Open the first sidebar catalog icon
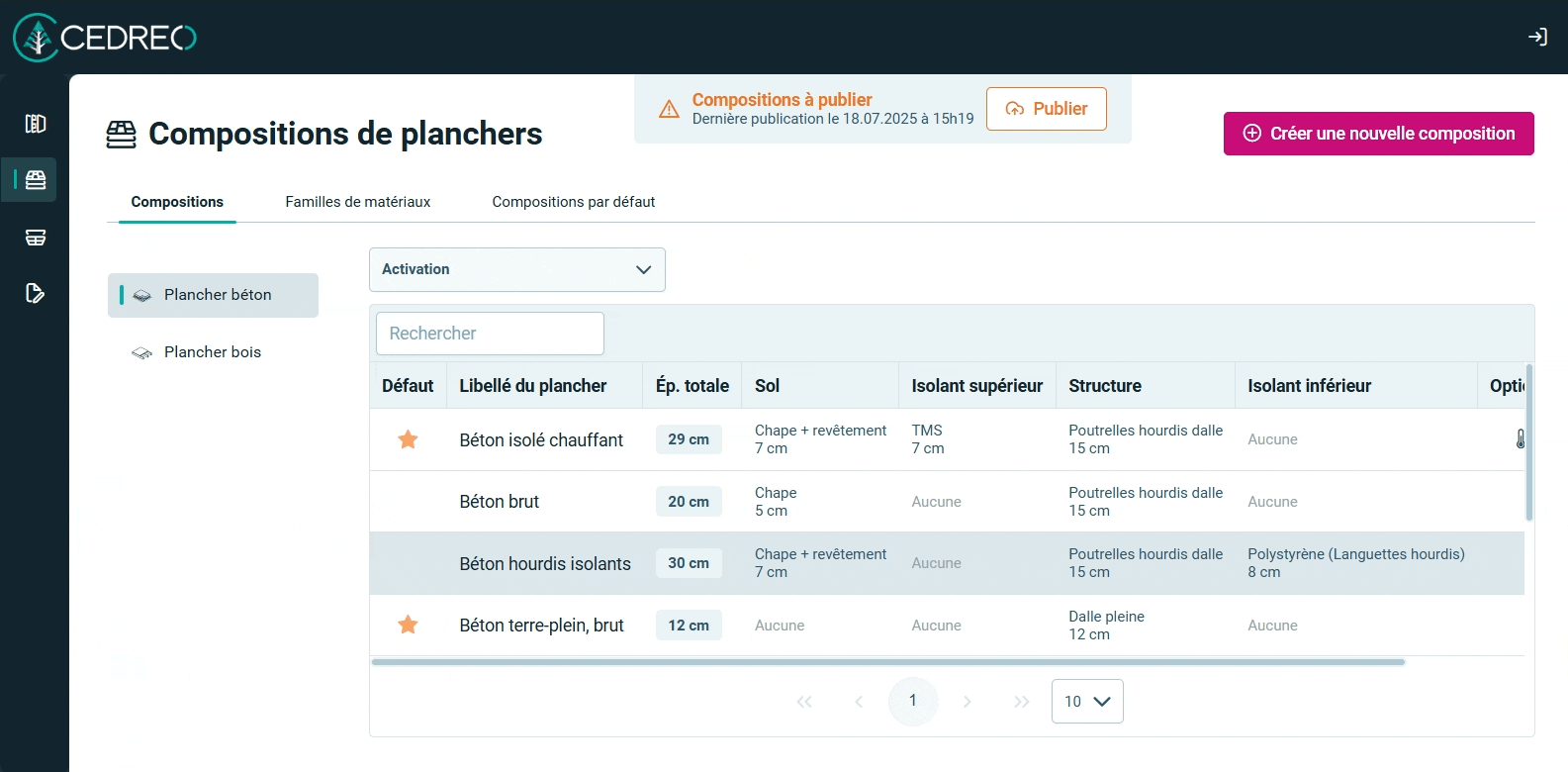This screenshot has width=1568, height=772. pos(36,124)
